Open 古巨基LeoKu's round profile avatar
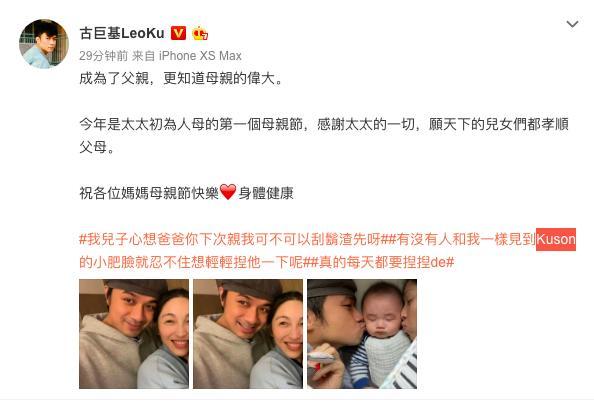This screenshot has height=402, width=594. click(x=44, y=44)
